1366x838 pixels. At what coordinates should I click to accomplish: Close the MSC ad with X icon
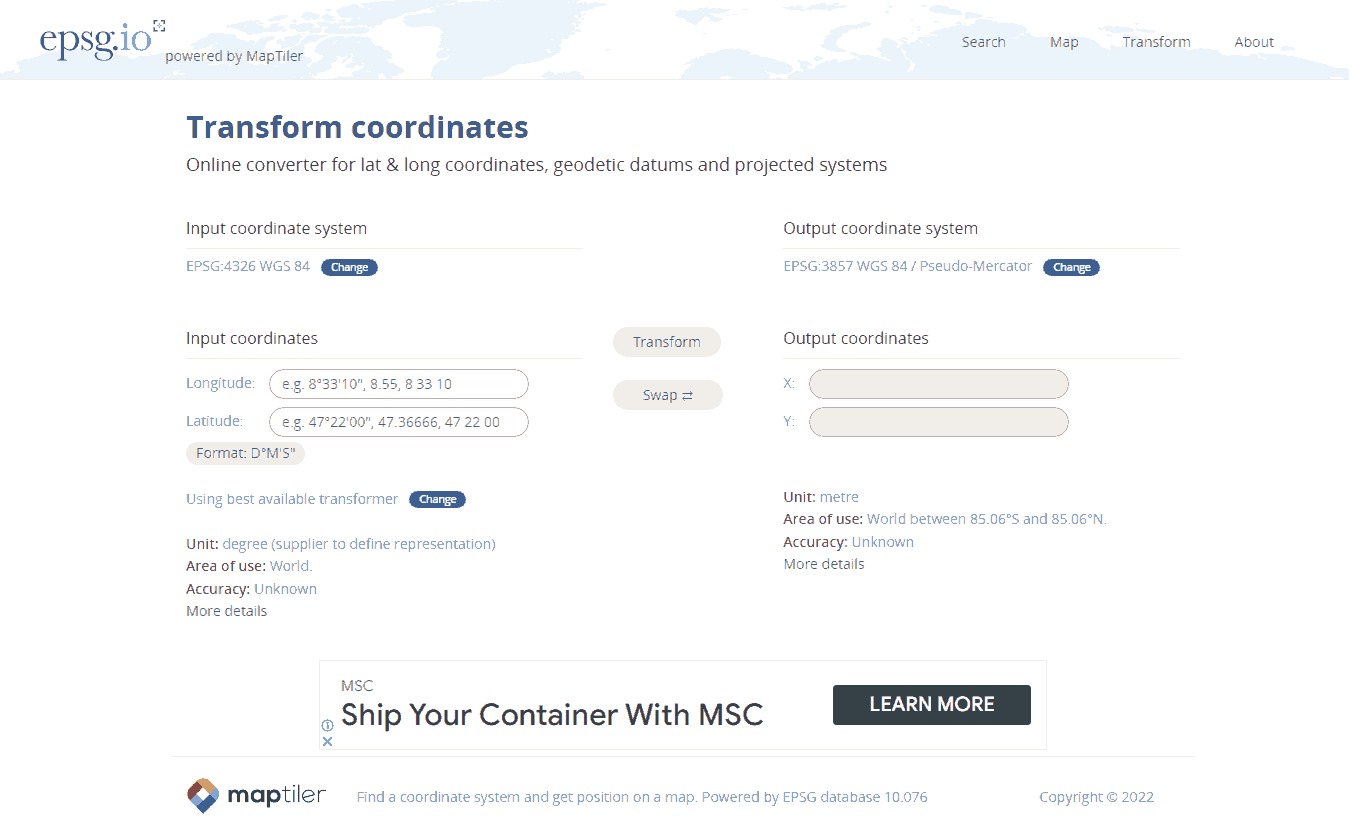click(327, 741)
